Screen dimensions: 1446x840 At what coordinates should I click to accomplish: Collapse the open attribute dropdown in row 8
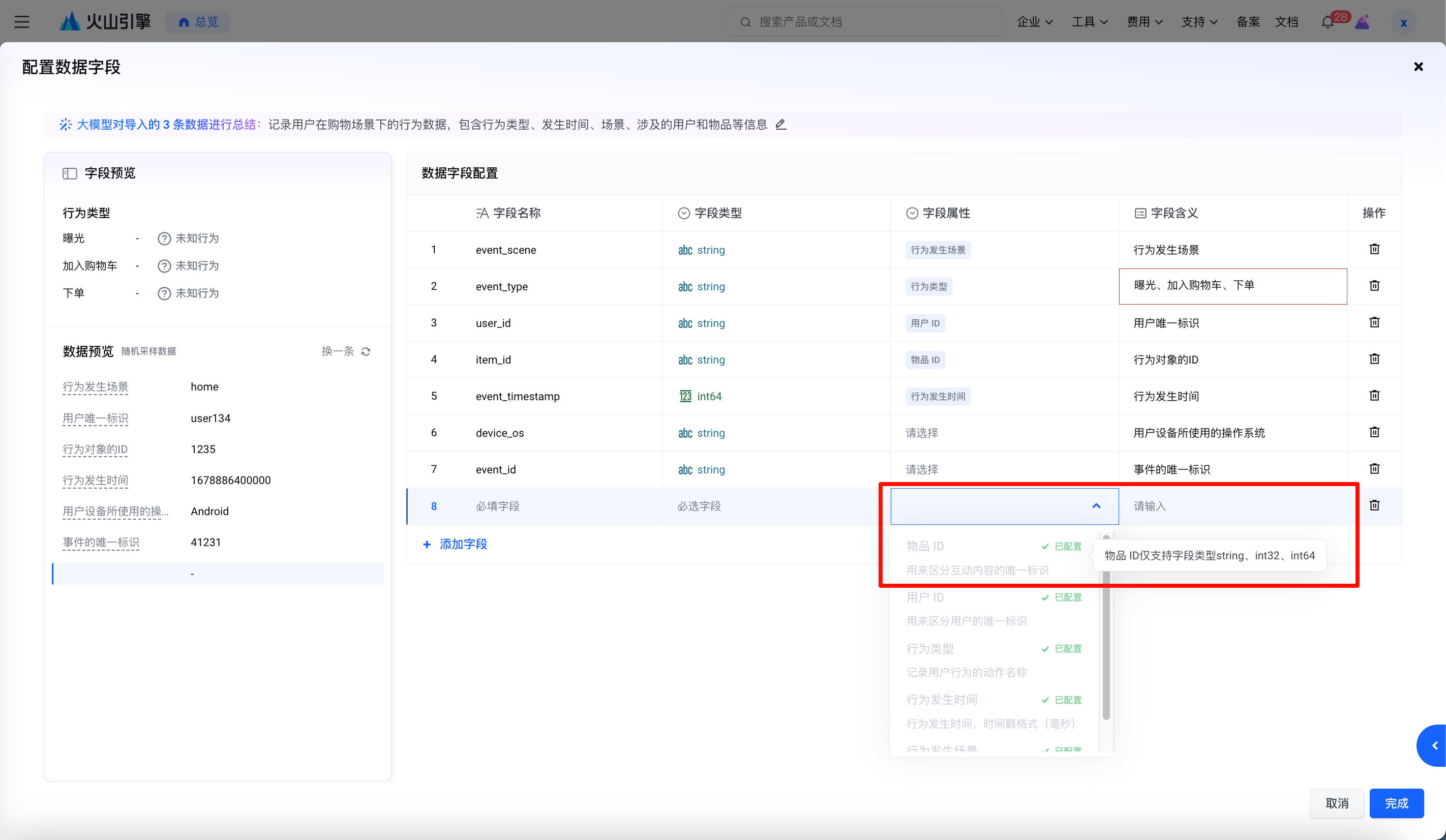pos(1096,506)
